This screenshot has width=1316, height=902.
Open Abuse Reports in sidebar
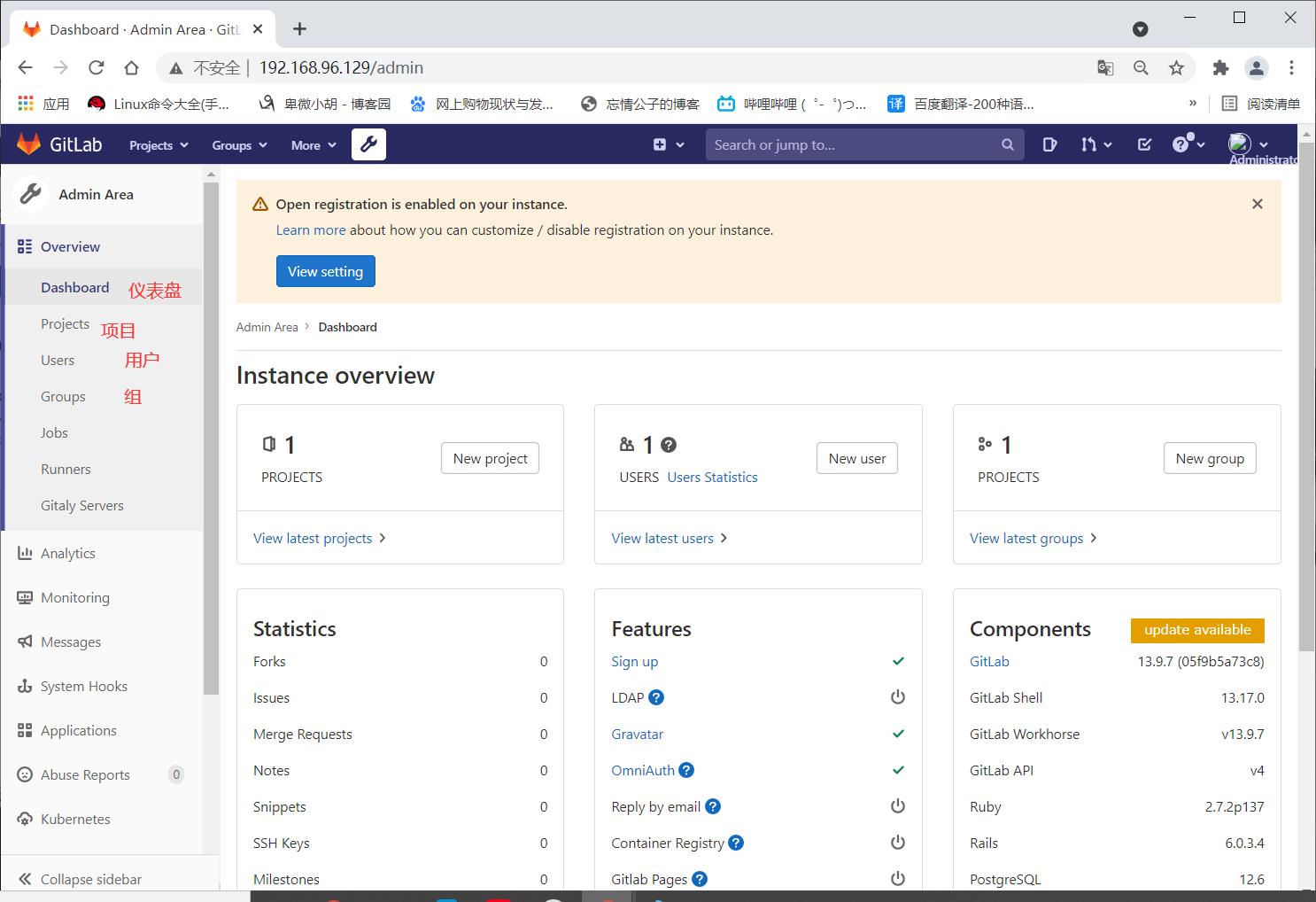tap(99, 774)
